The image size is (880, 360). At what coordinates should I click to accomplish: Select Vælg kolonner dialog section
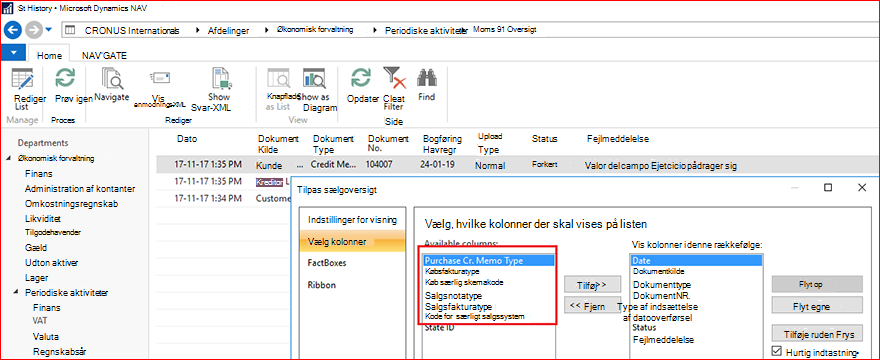point(352,241)
